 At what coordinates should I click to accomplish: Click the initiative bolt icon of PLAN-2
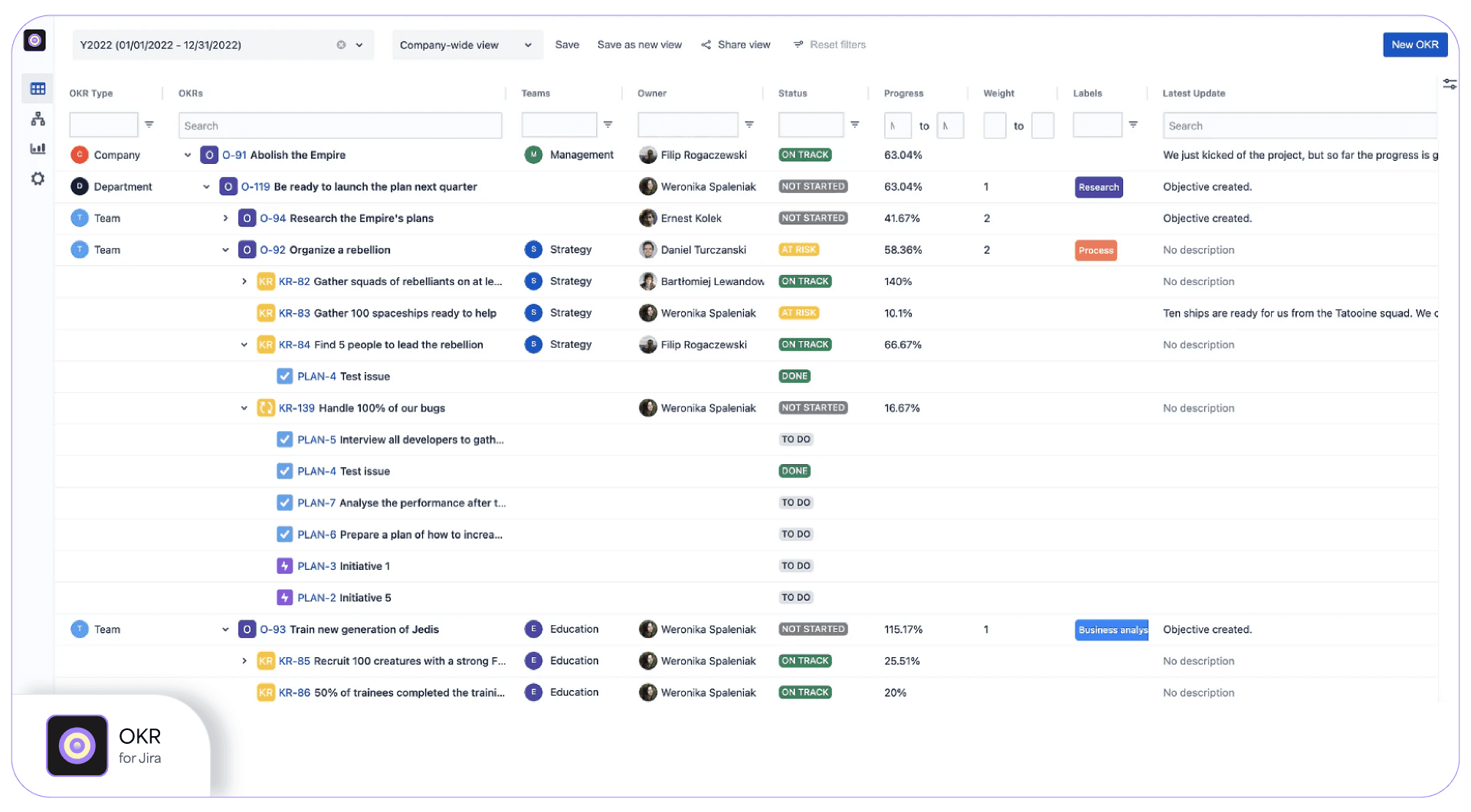tap(284, 598)
